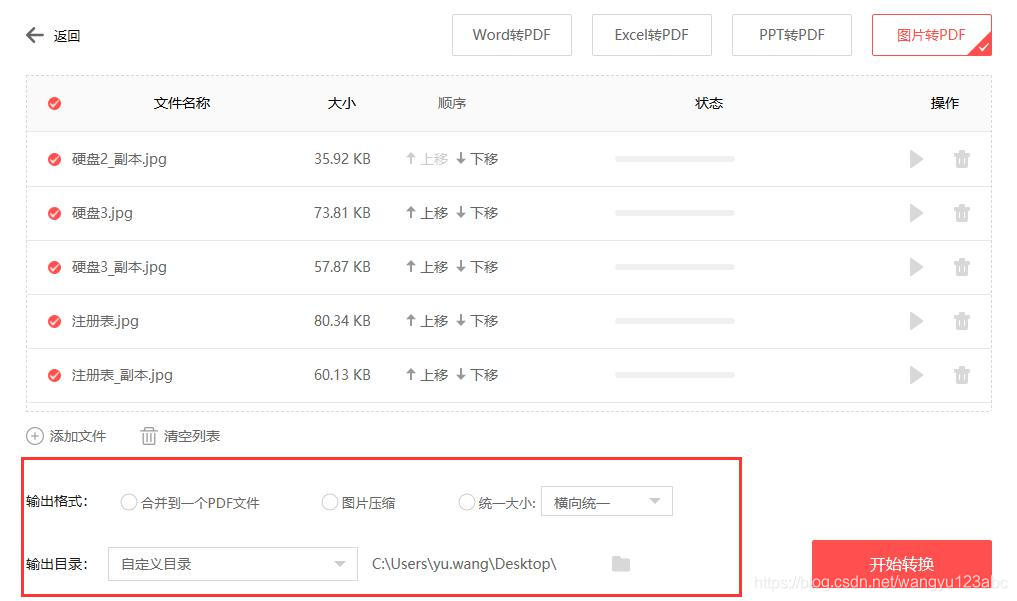Select the 图片压缩 radio option
This screenshot has height=601, width=1017.
click(329, 502)
